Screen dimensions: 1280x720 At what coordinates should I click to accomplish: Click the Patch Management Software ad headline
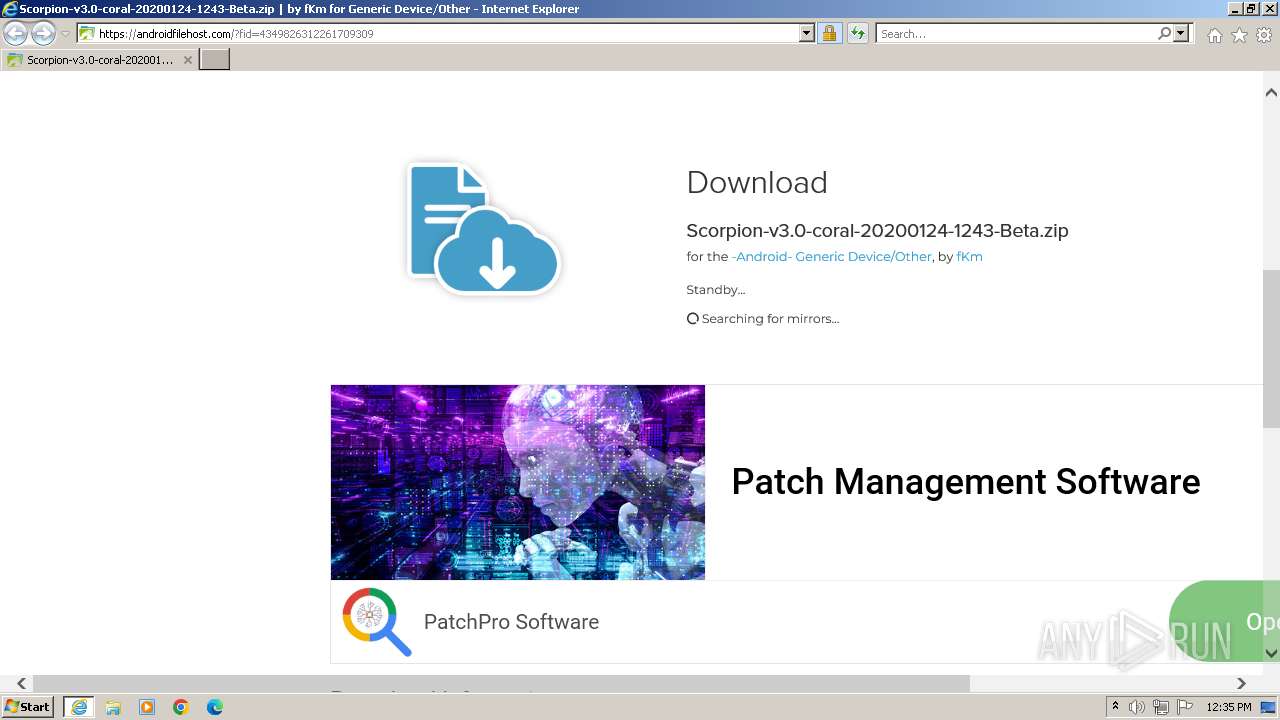click(965, 482)
